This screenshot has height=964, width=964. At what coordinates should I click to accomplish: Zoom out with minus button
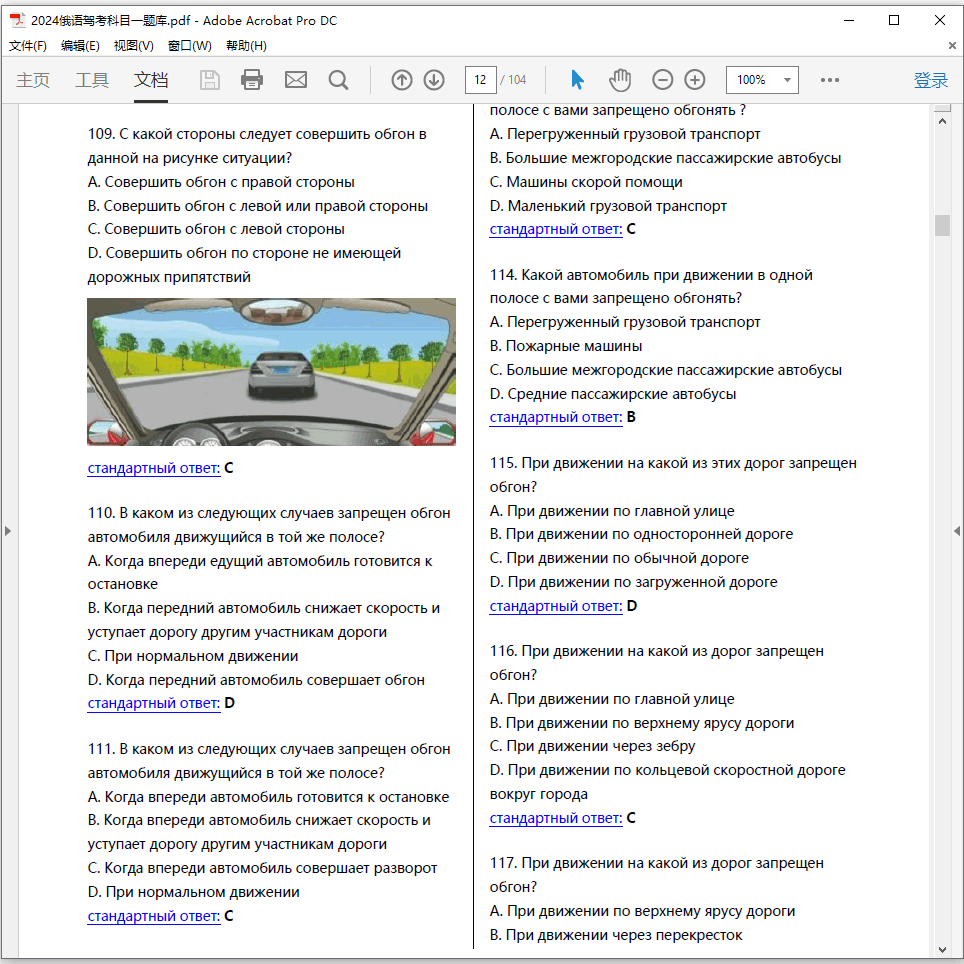tap(663, 80)
